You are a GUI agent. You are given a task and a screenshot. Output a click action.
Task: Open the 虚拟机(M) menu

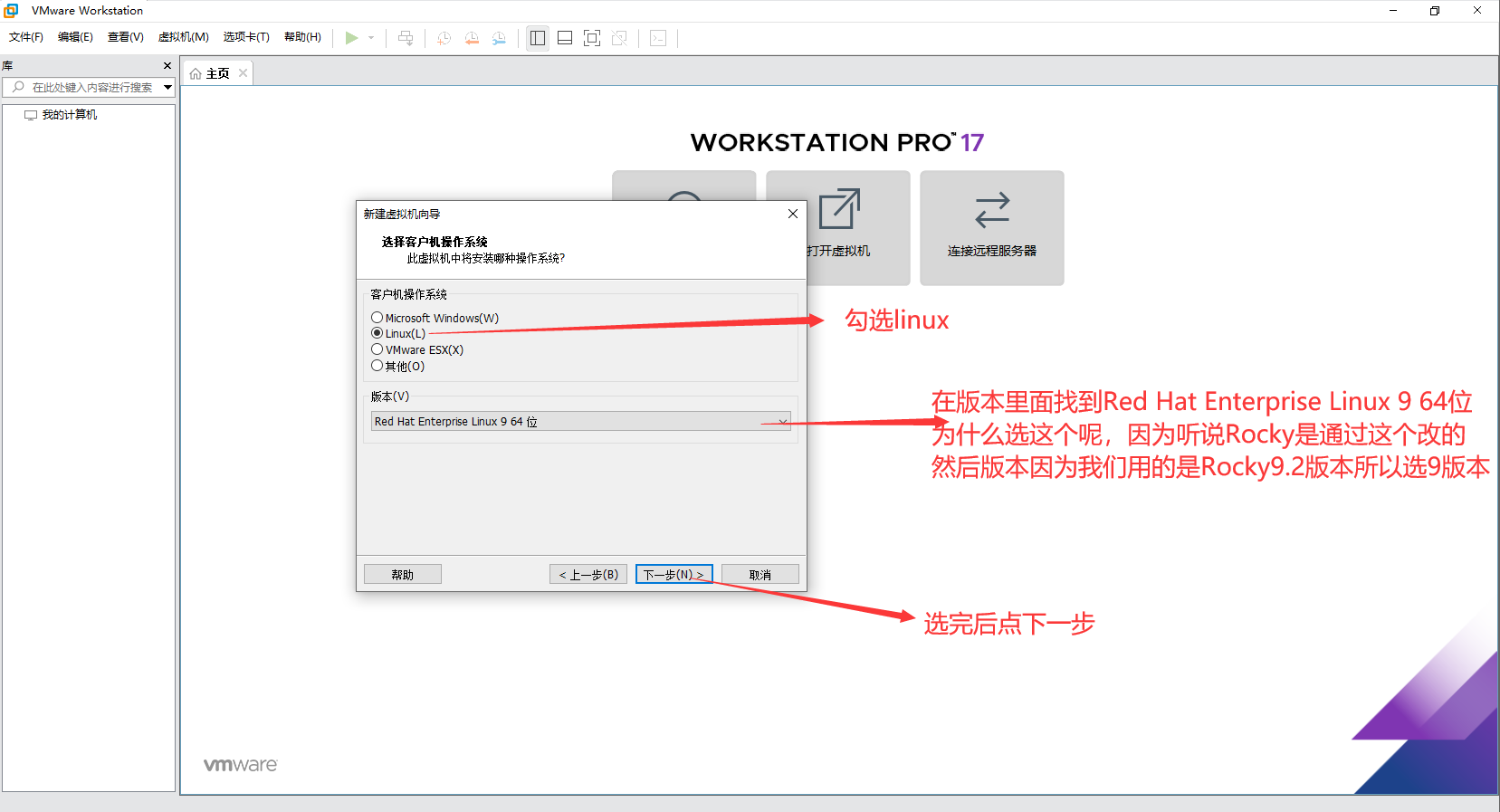click(184, 37)
